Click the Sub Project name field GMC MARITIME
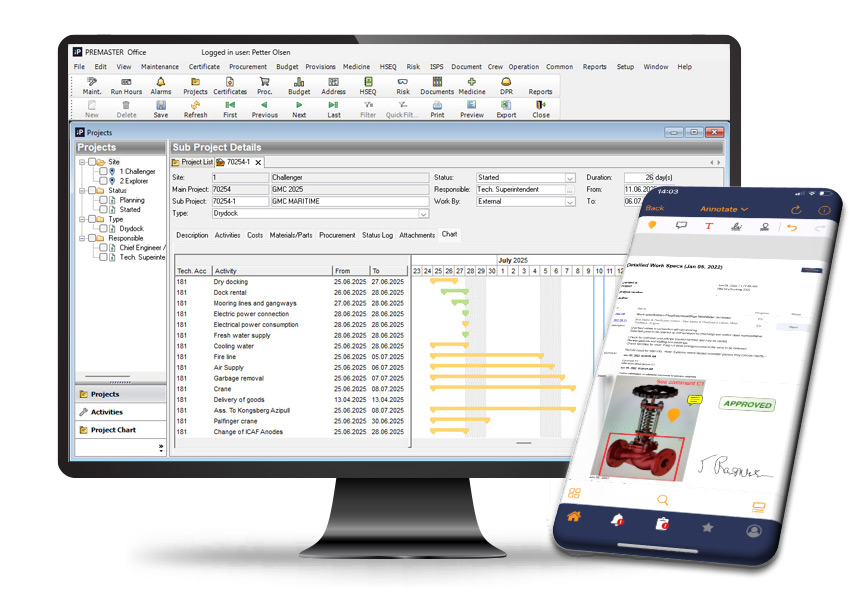This screenshot has width=861, height=600. pos(350,201)
